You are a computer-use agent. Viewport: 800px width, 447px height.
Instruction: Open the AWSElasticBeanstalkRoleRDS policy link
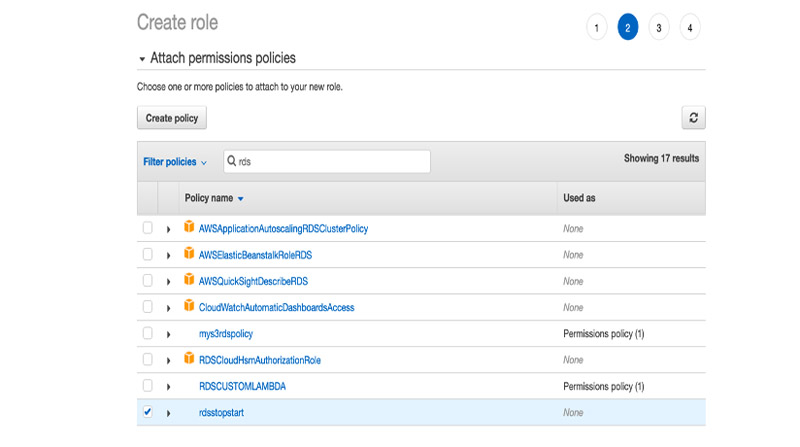[x=255, y=255]
